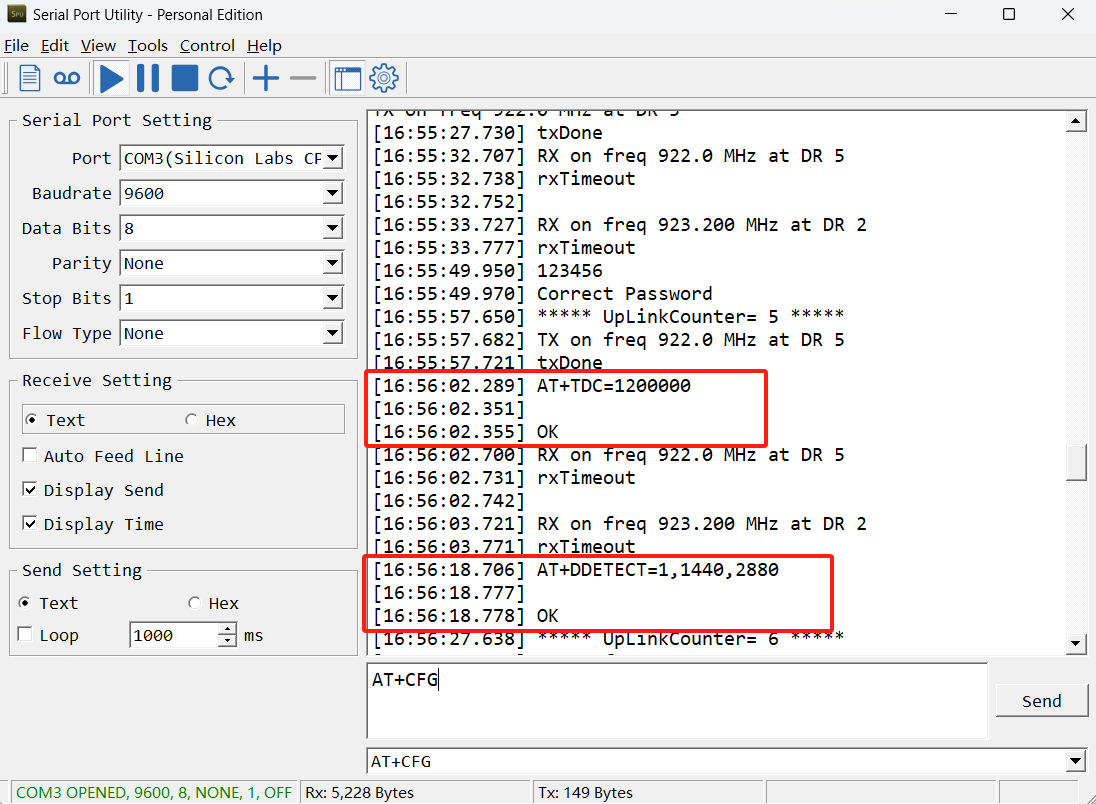Enable Auto Feed Line checkbox
The height and width of the screenshot is (804, 1096).
pos(29,455)
